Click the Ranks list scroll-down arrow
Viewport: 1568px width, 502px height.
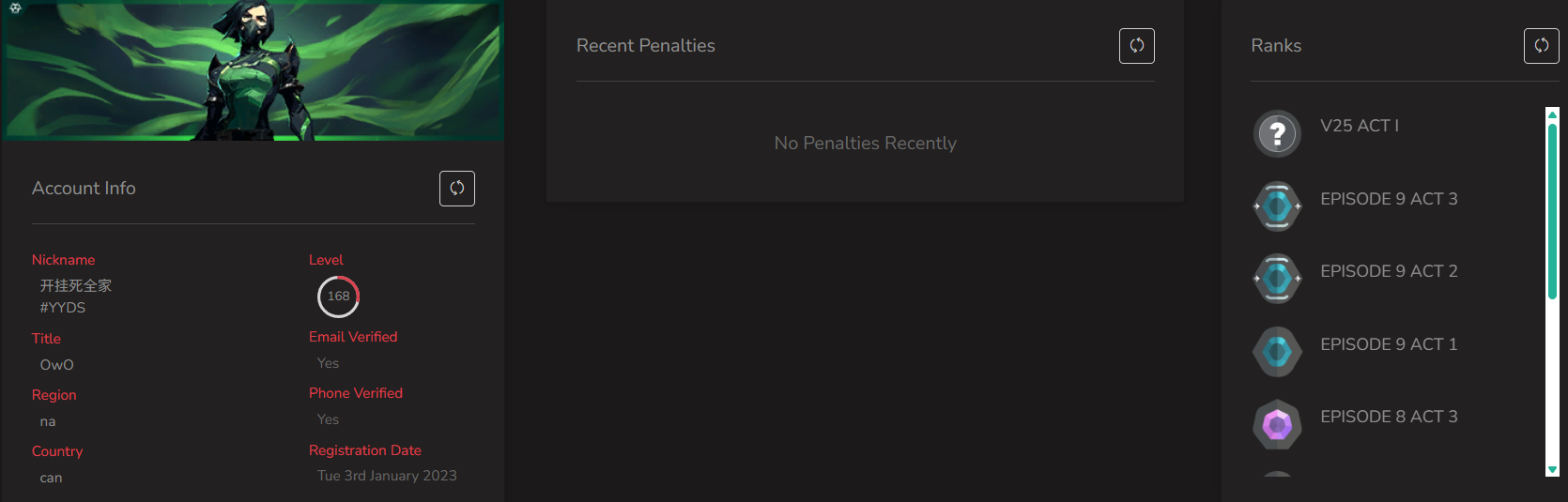pyautogui.click(x=1552, y=469)
